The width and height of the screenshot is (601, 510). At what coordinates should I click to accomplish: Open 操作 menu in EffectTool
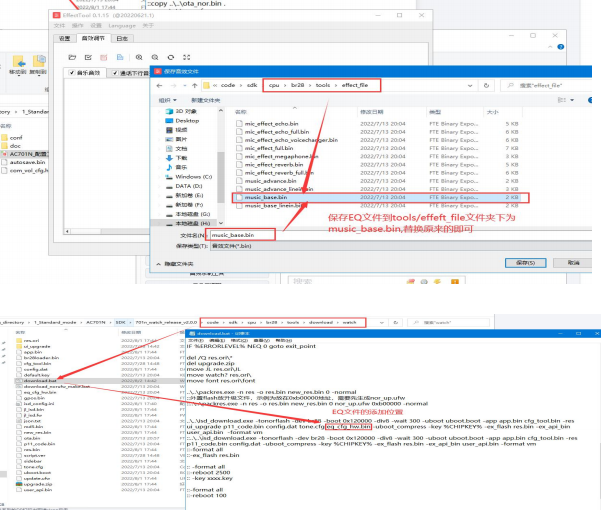click(77, 25)
